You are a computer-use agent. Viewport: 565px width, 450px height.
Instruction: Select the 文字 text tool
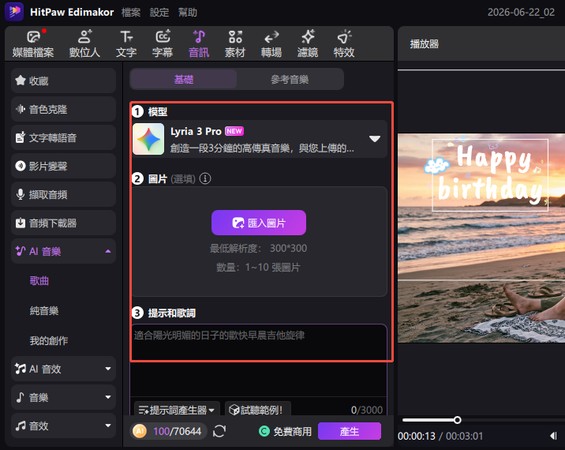(x=126, y=44)
